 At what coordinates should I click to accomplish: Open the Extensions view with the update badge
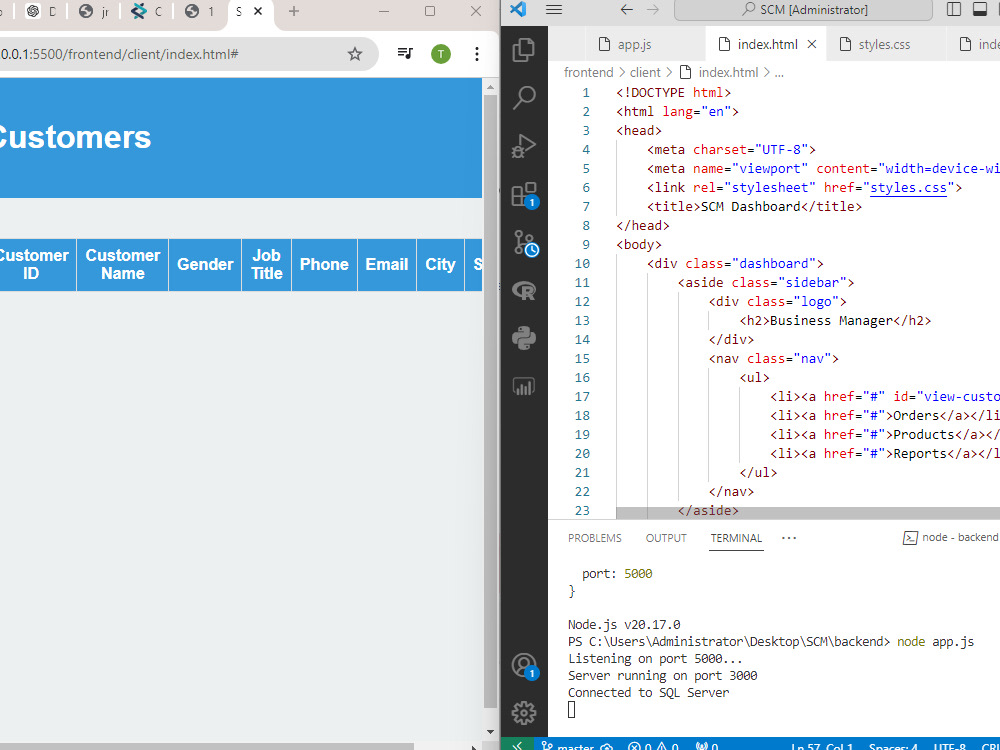point(524,195)
